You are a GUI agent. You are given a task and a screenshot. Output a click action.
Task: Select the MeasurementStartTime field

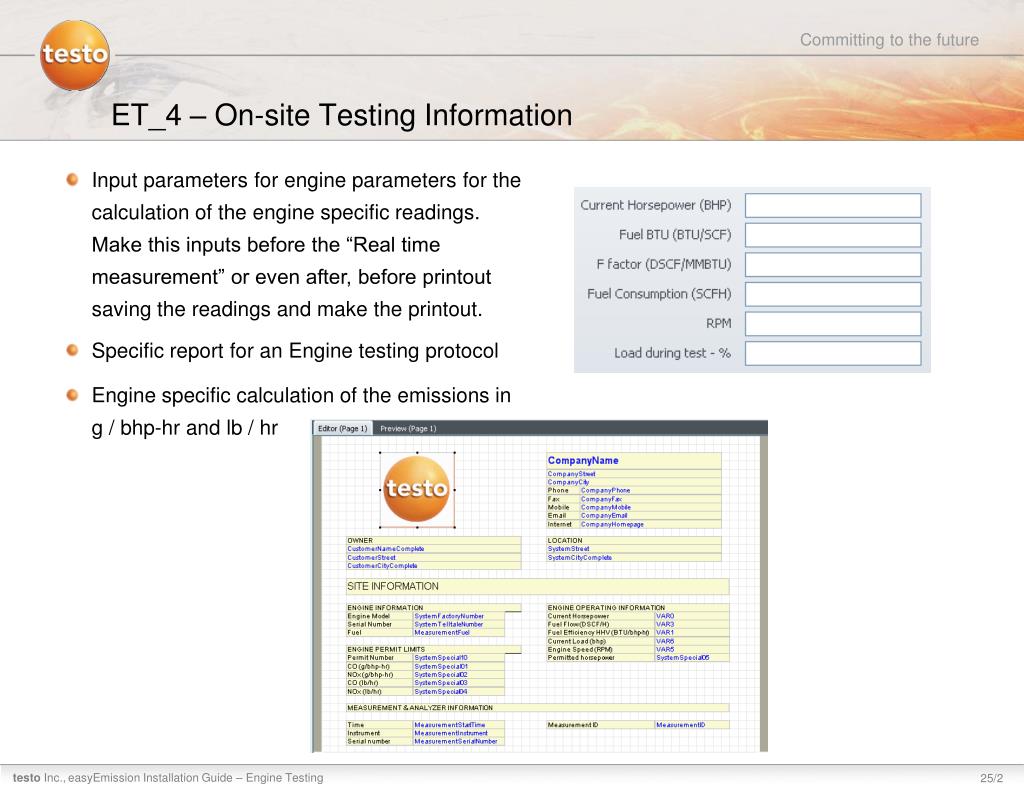[x=458, y=725]
